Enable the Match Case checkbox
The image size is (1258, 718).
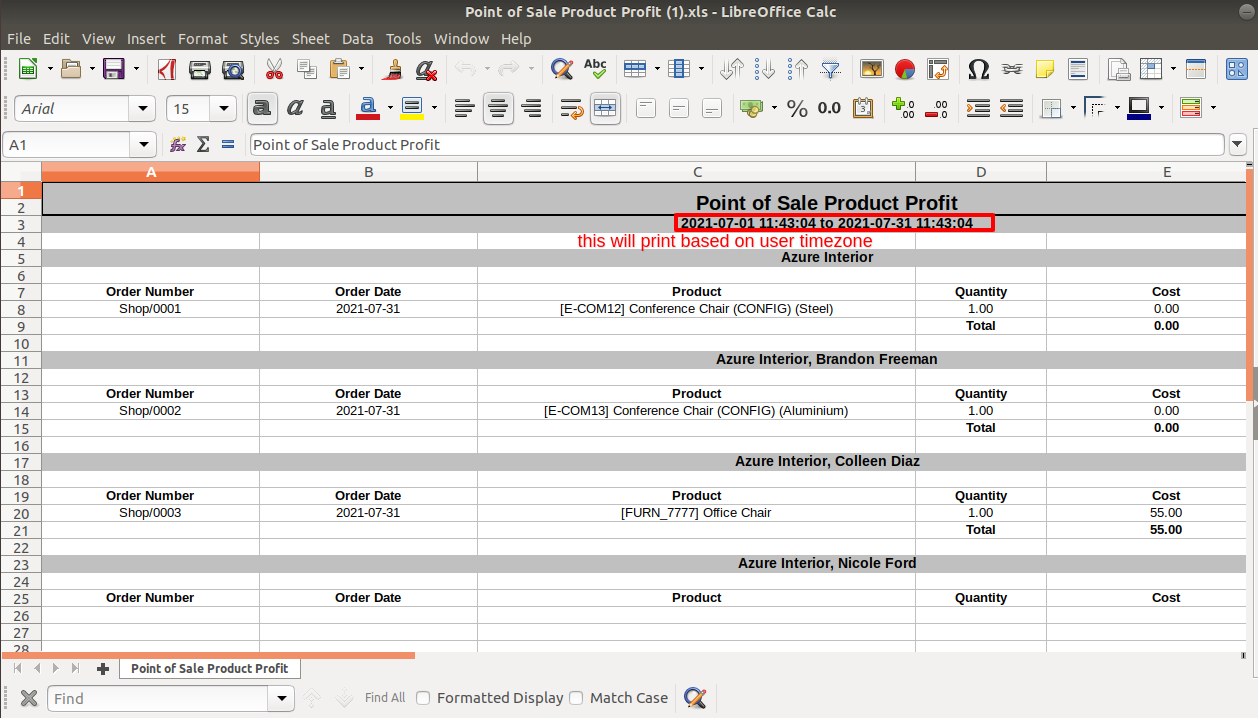pyautogui.click(x=576, y=698)
